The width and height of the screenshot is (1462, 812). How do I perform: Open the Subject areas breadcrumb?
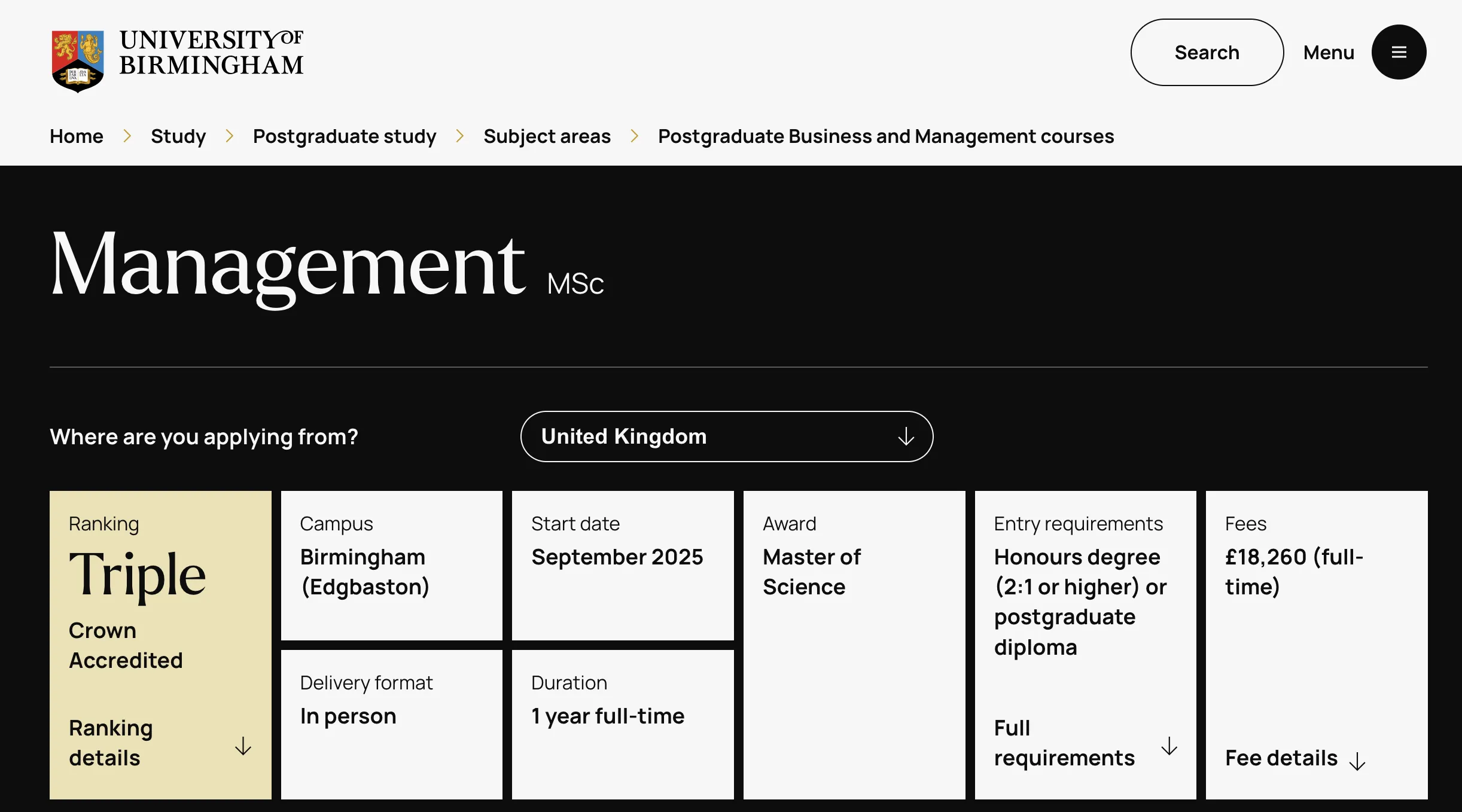[547, 136]
